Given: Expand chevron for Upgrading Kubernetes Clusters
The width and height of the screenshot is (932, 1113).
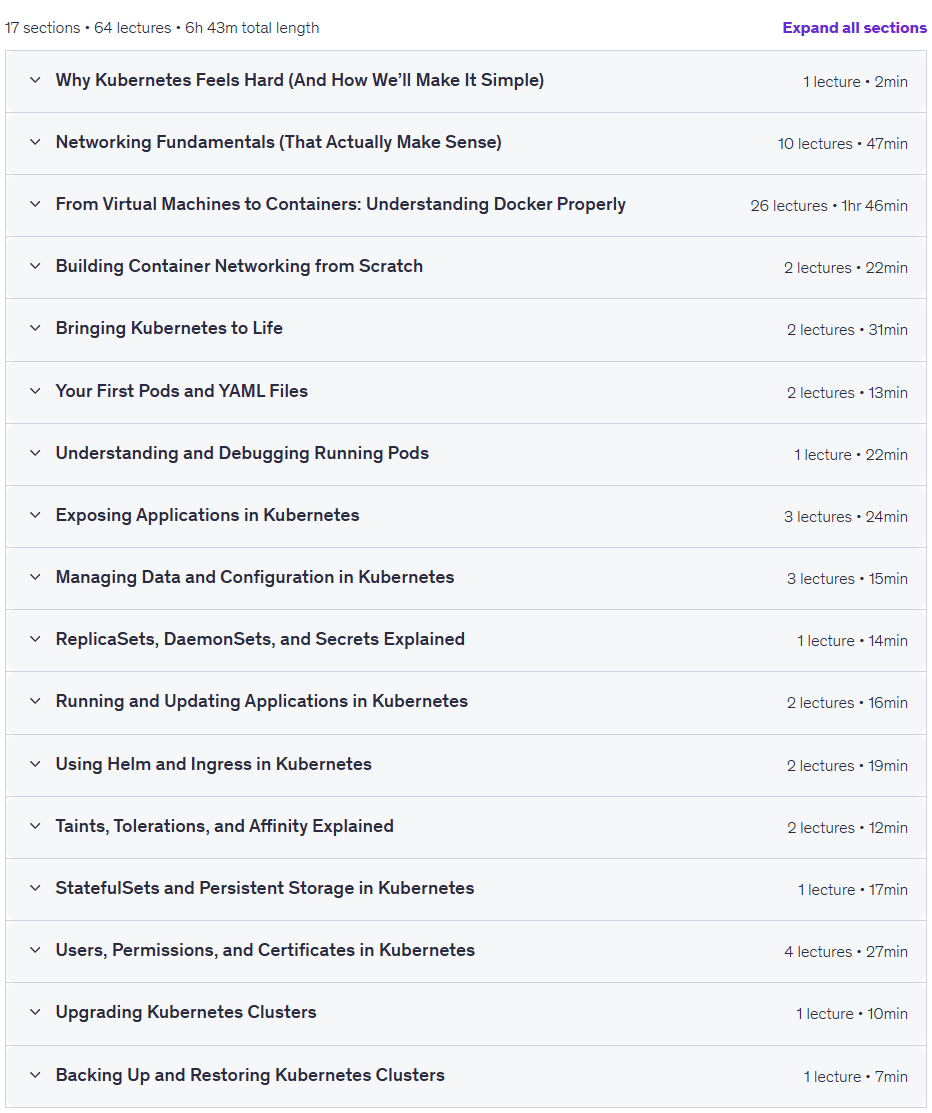Looking at the screenshot, I should tap(35, 1012).
